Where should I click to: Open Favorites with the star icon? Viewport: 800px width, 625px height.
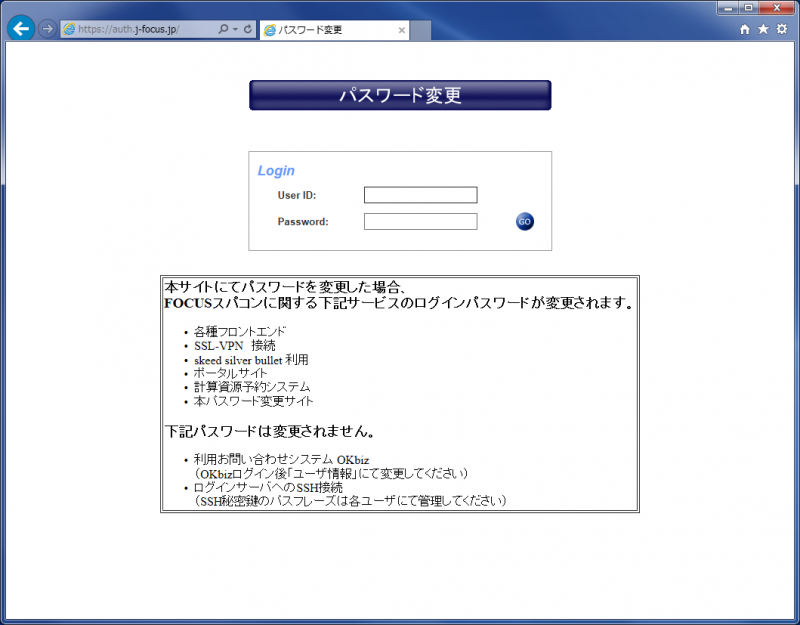pyautogui.click(x=763, y=30)
